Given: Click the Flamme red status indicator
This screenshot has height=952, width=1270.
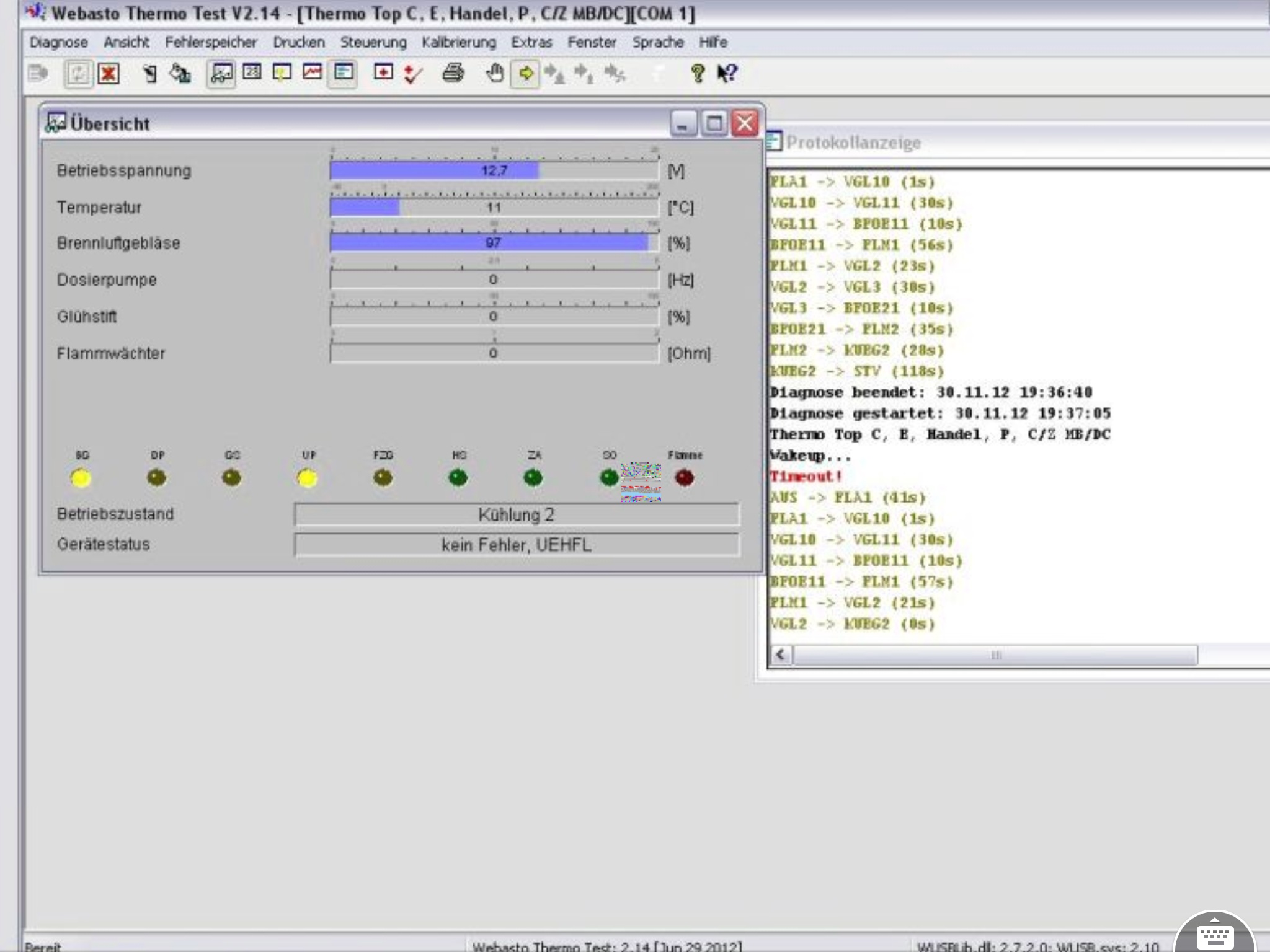Looking at the screenshot, I should coord(685,478).
